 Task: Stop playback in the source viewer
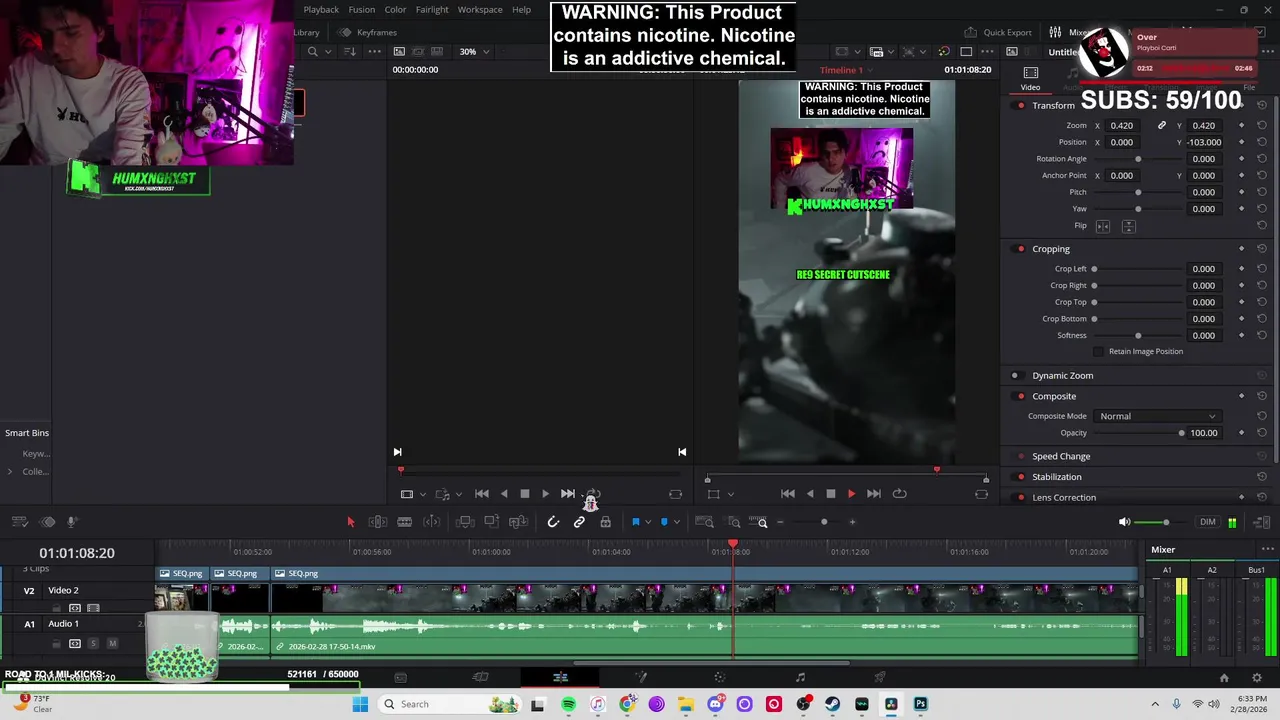point(524,494)
